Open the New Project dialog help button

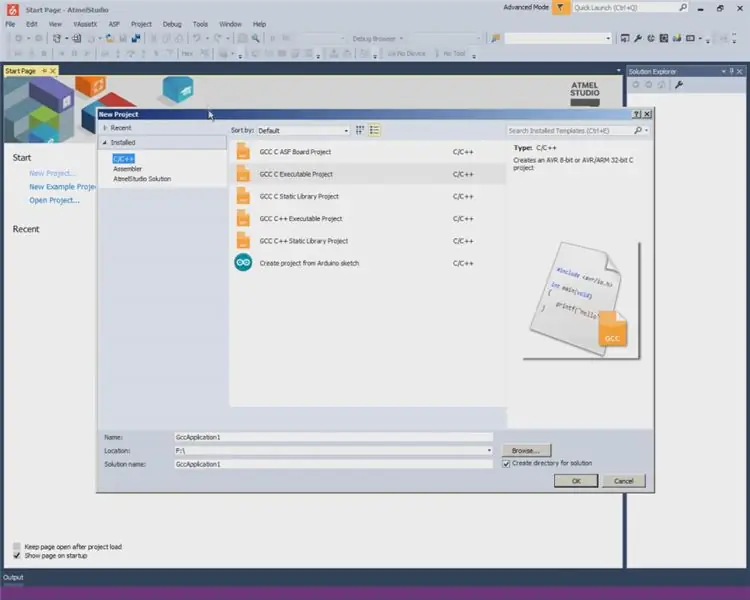637,114
